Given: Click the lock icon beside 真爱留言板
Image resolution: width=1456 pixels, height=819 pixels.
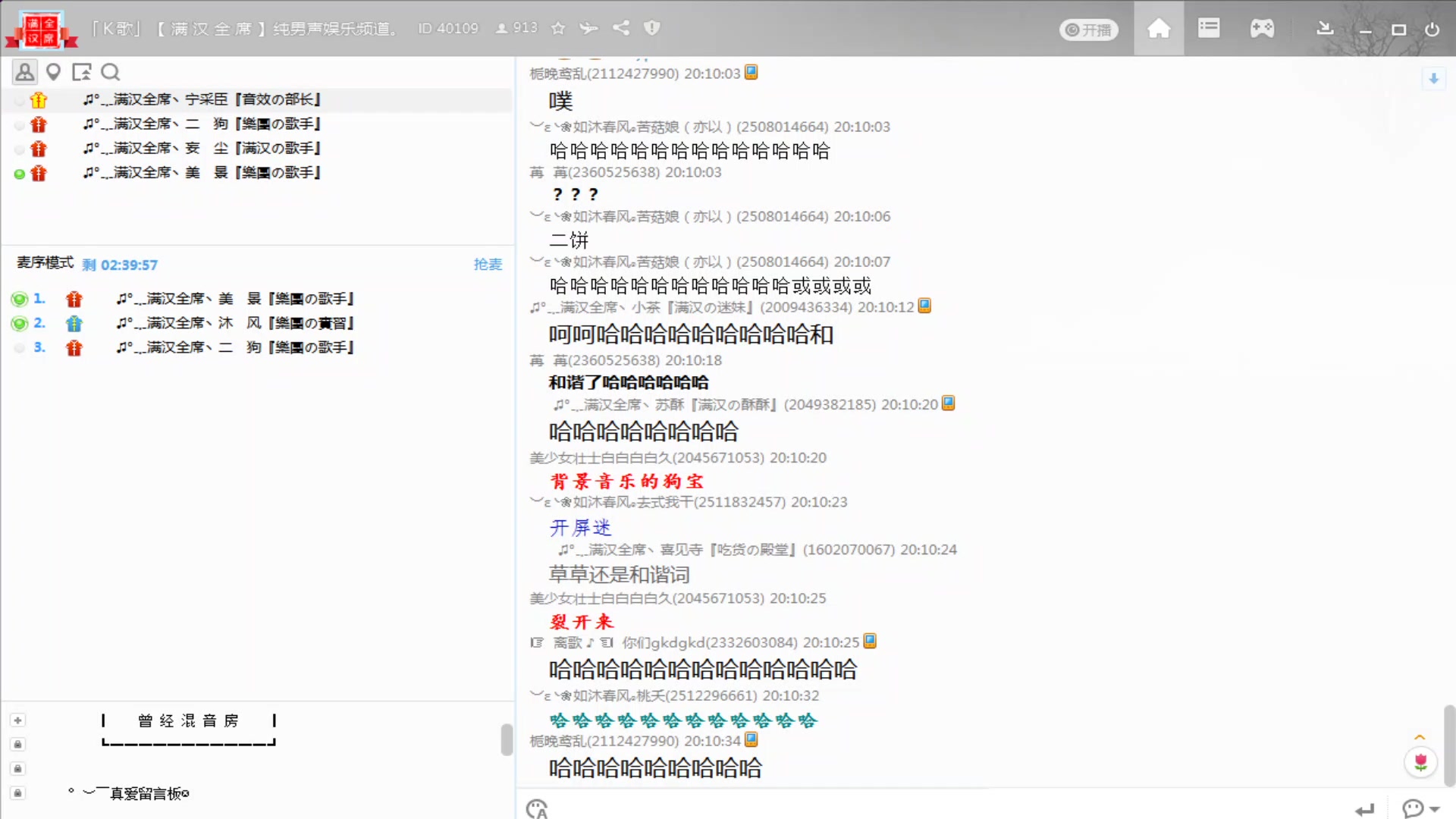Looking at the screenshot, I should [18, 792].
